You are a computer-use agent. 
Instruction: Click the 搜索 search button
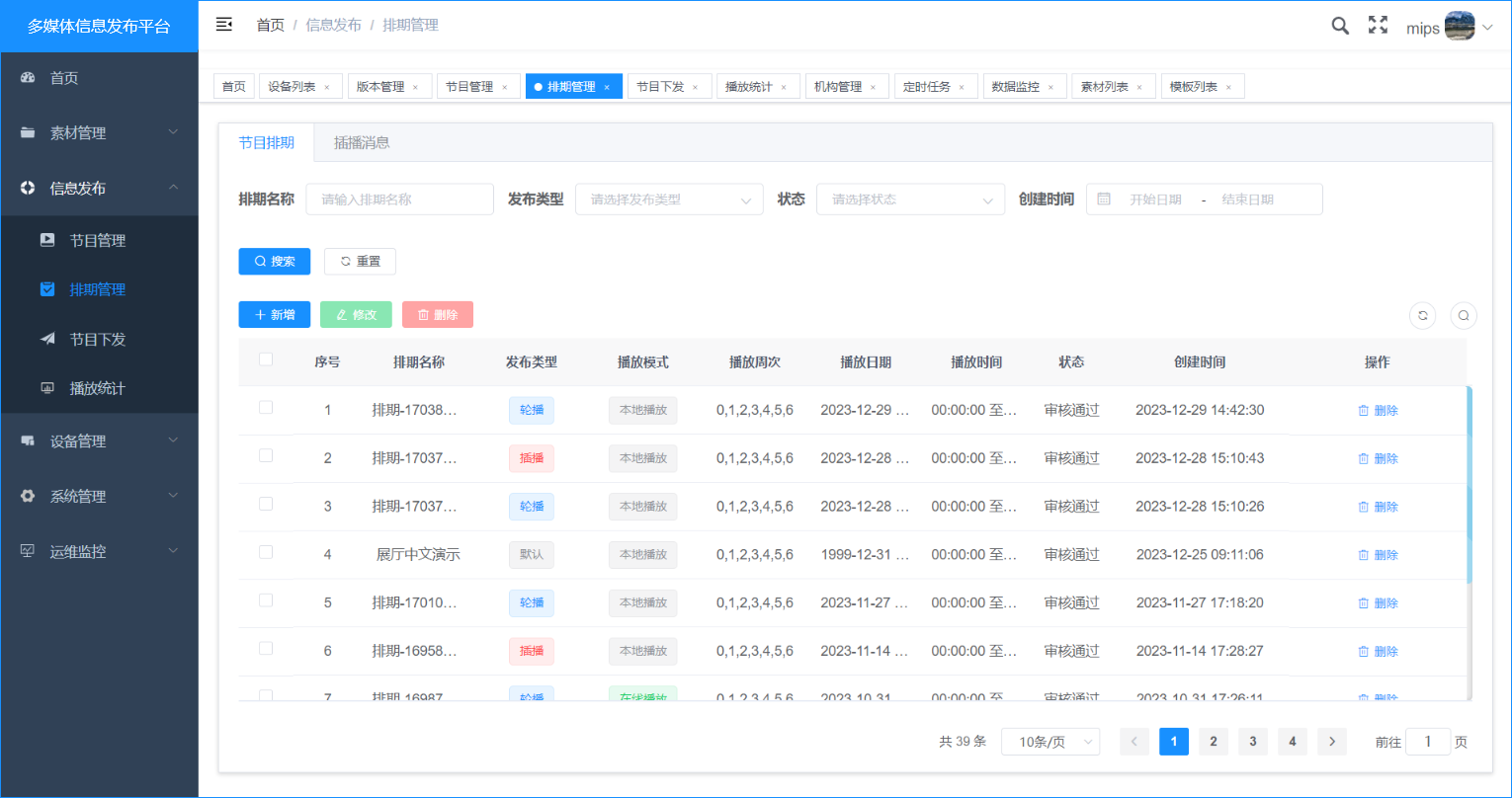pos(274,261)
